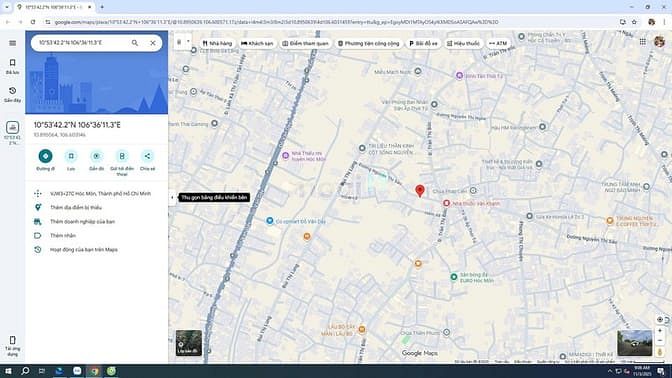Select the Khách sạn hotels chip
This screenshot has height=378, width=672.
[x=257, y=43]
